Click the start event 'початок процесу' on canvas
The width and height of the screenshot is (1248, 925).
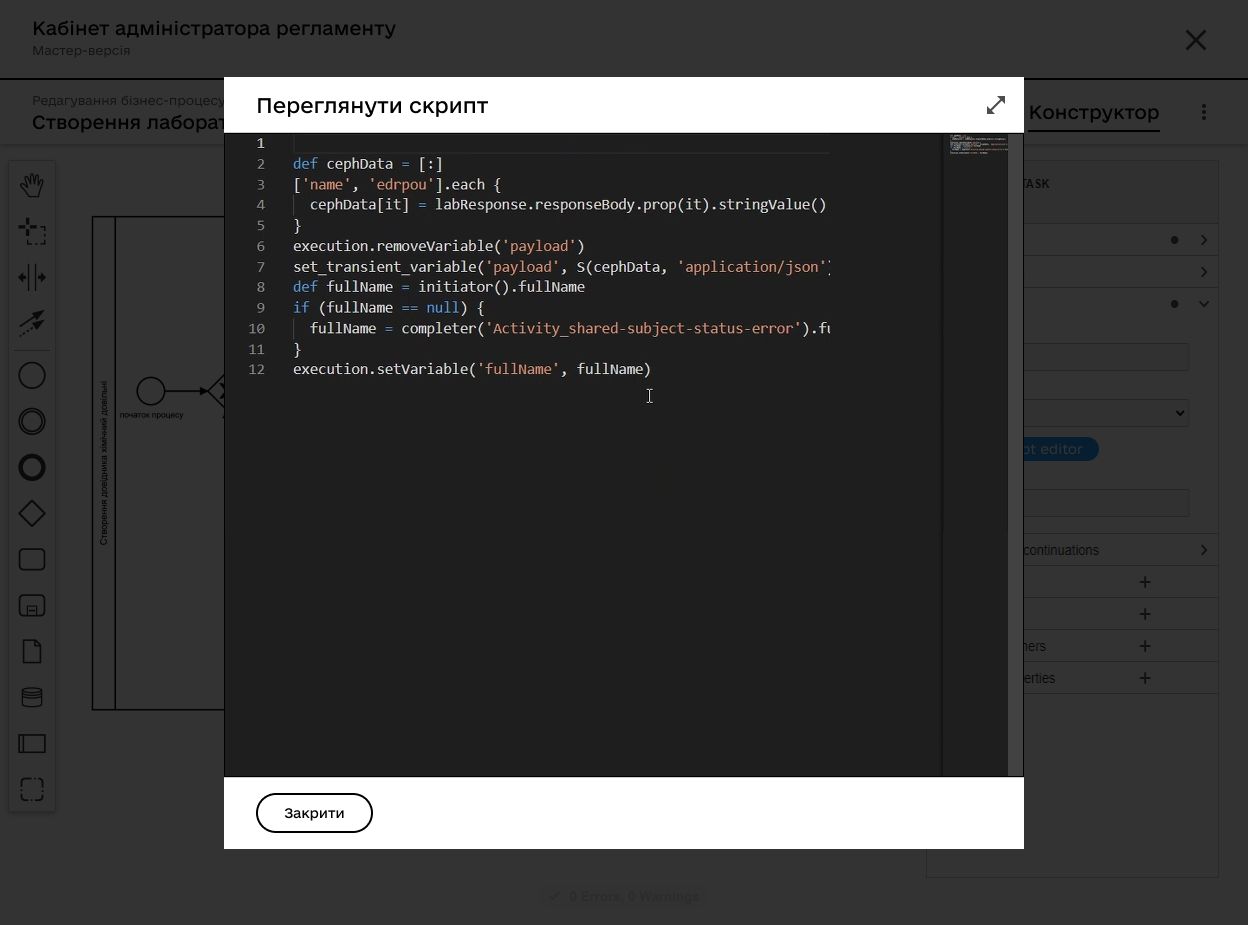click(x=151, y=391)
